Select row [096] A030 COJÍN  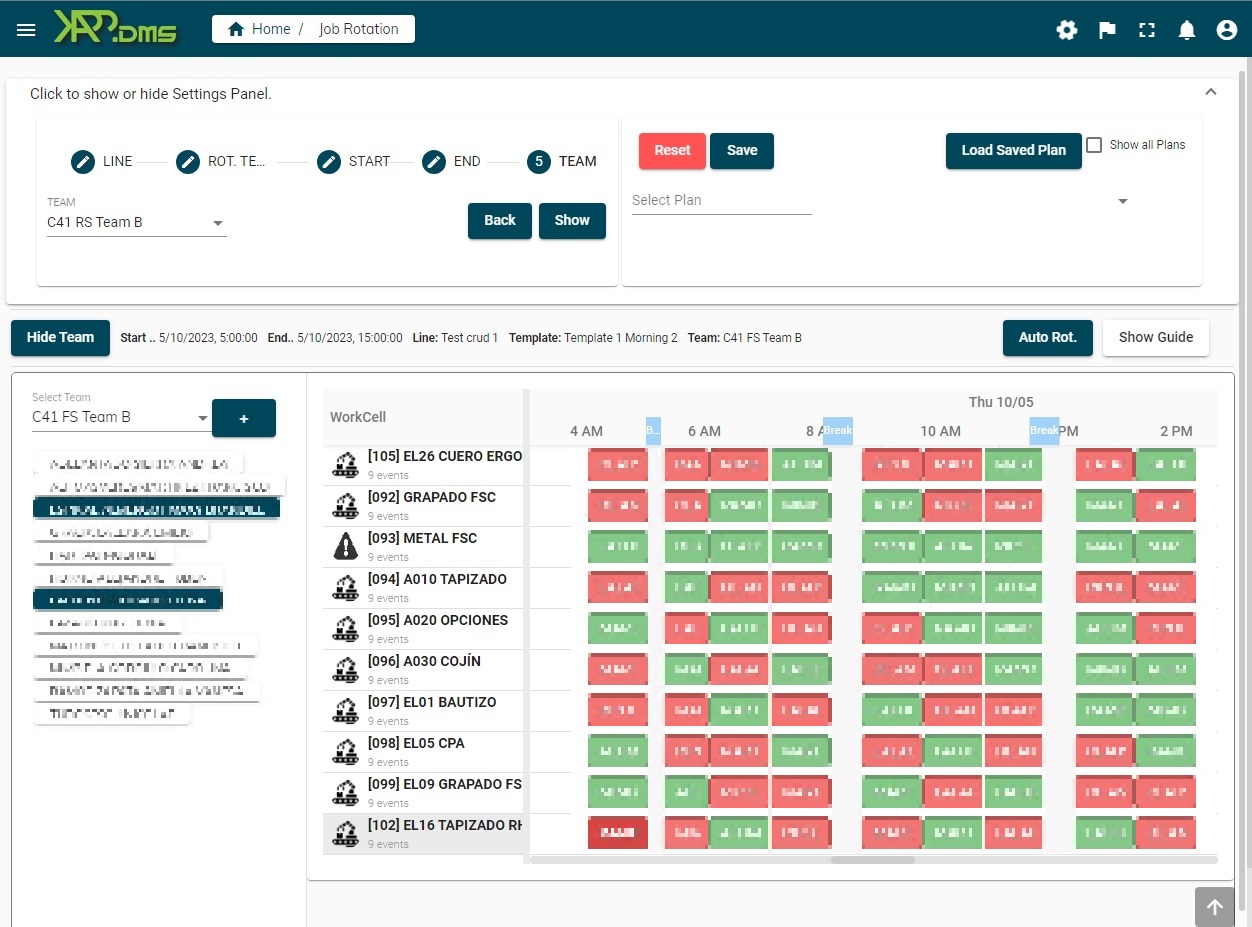click(424, 670)
